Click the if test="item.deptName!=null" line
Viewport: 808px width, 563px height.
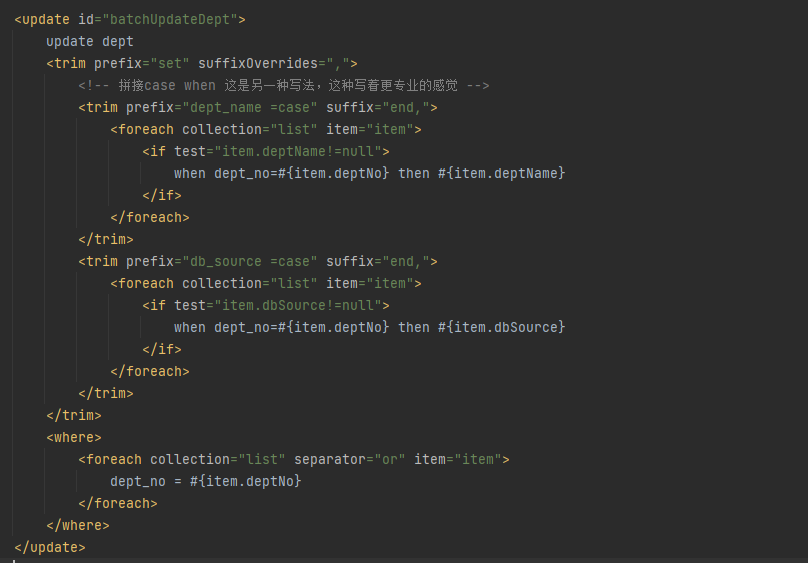tap(266, 151)
